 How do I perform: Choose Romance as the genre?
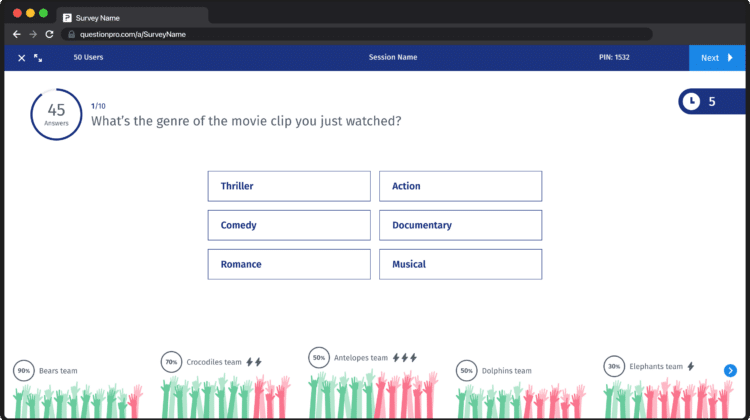pyautogui.click(x=289, y=264)
